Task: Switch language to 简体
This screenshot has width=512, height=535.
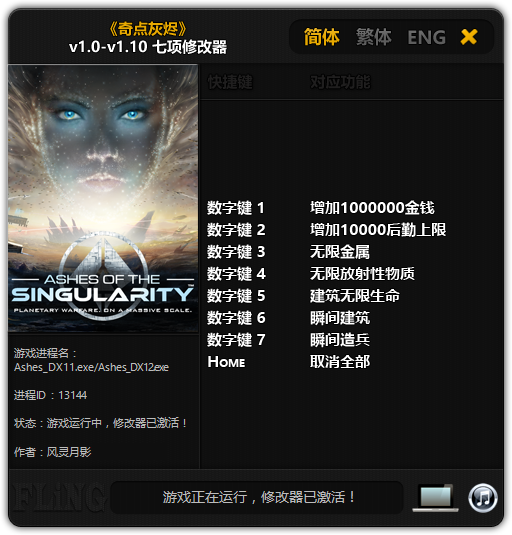Action: (x=321, y=37)
